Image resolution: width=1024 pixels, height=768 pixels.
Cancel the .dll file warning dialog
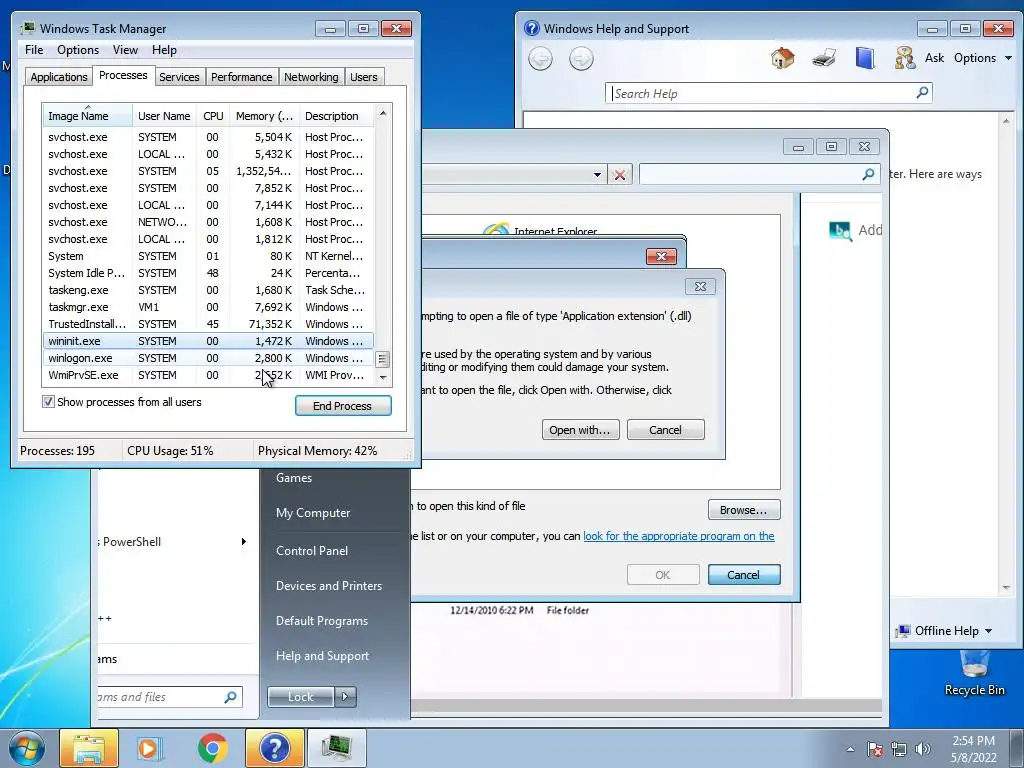(x=665, y=430)
